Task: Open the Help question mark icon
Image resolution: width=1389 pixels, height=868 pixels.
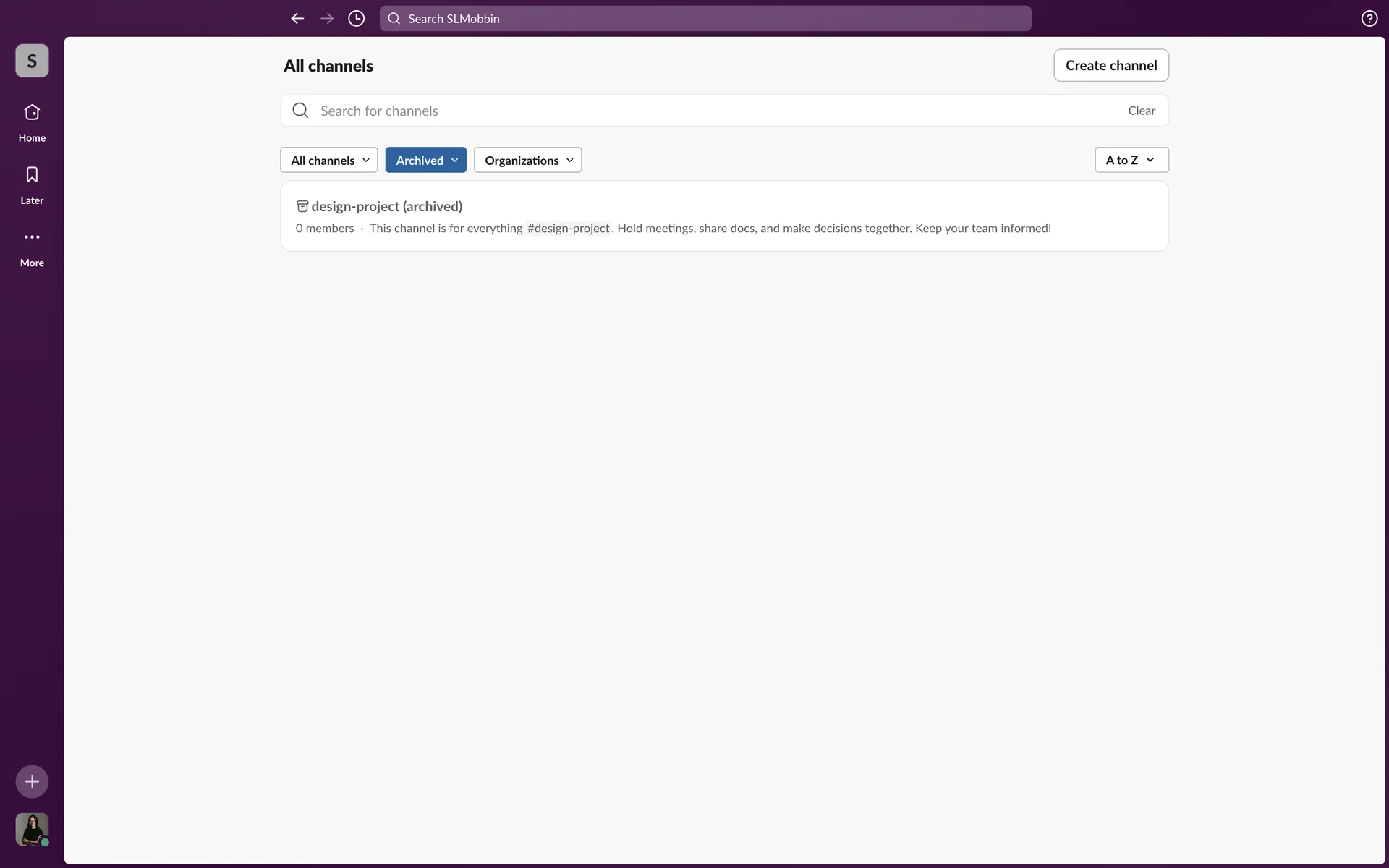Action: pos(1369,19)
